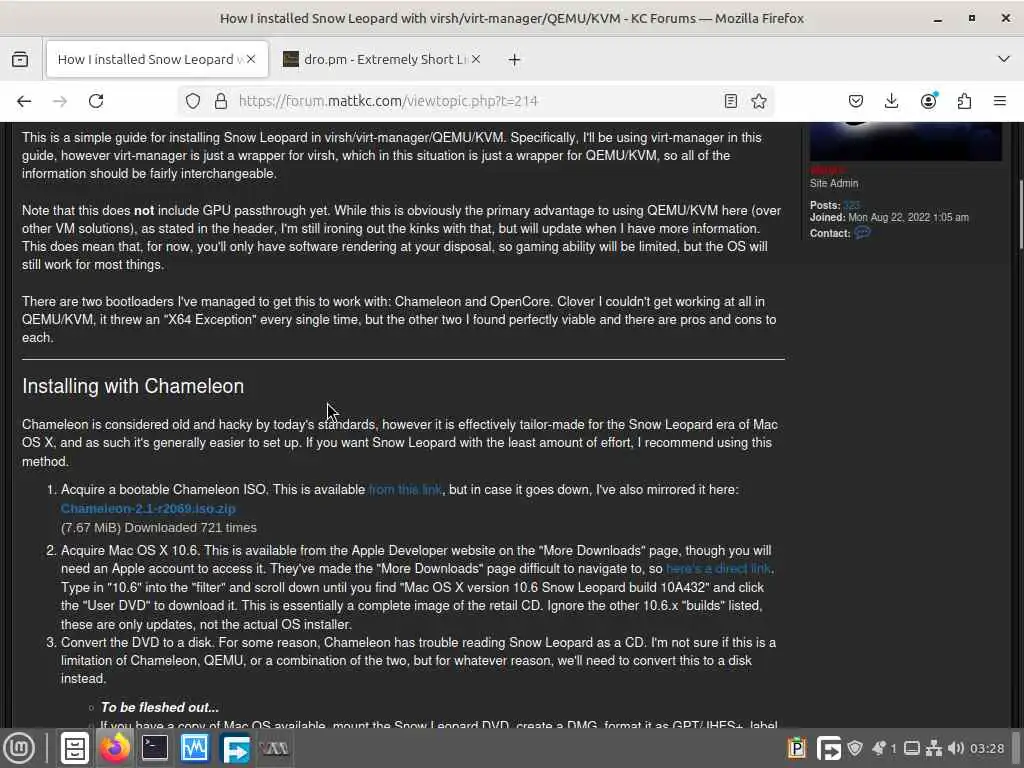Viewport: 1024px width, 768px height.
Task: Open the Virtual Machine Manager taskbar item
Action: tap(274, 748)
